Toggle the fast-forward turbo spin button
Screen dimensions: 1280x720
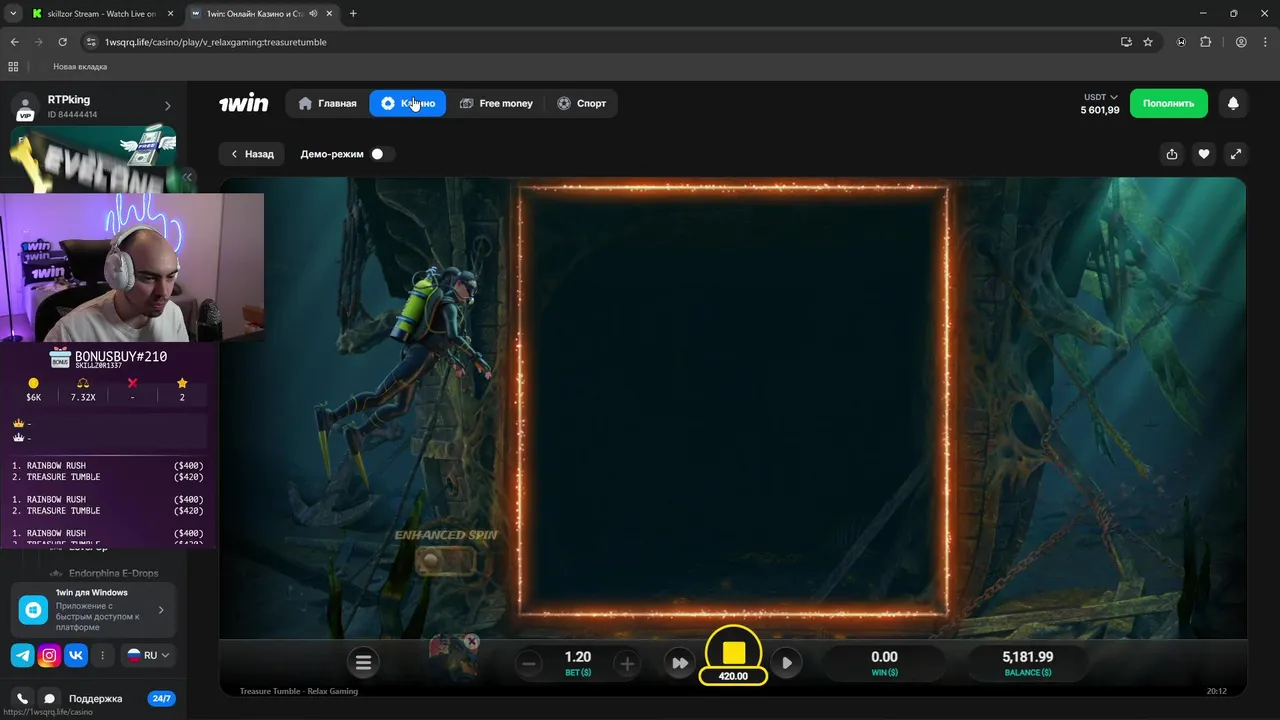click(680, 663)
